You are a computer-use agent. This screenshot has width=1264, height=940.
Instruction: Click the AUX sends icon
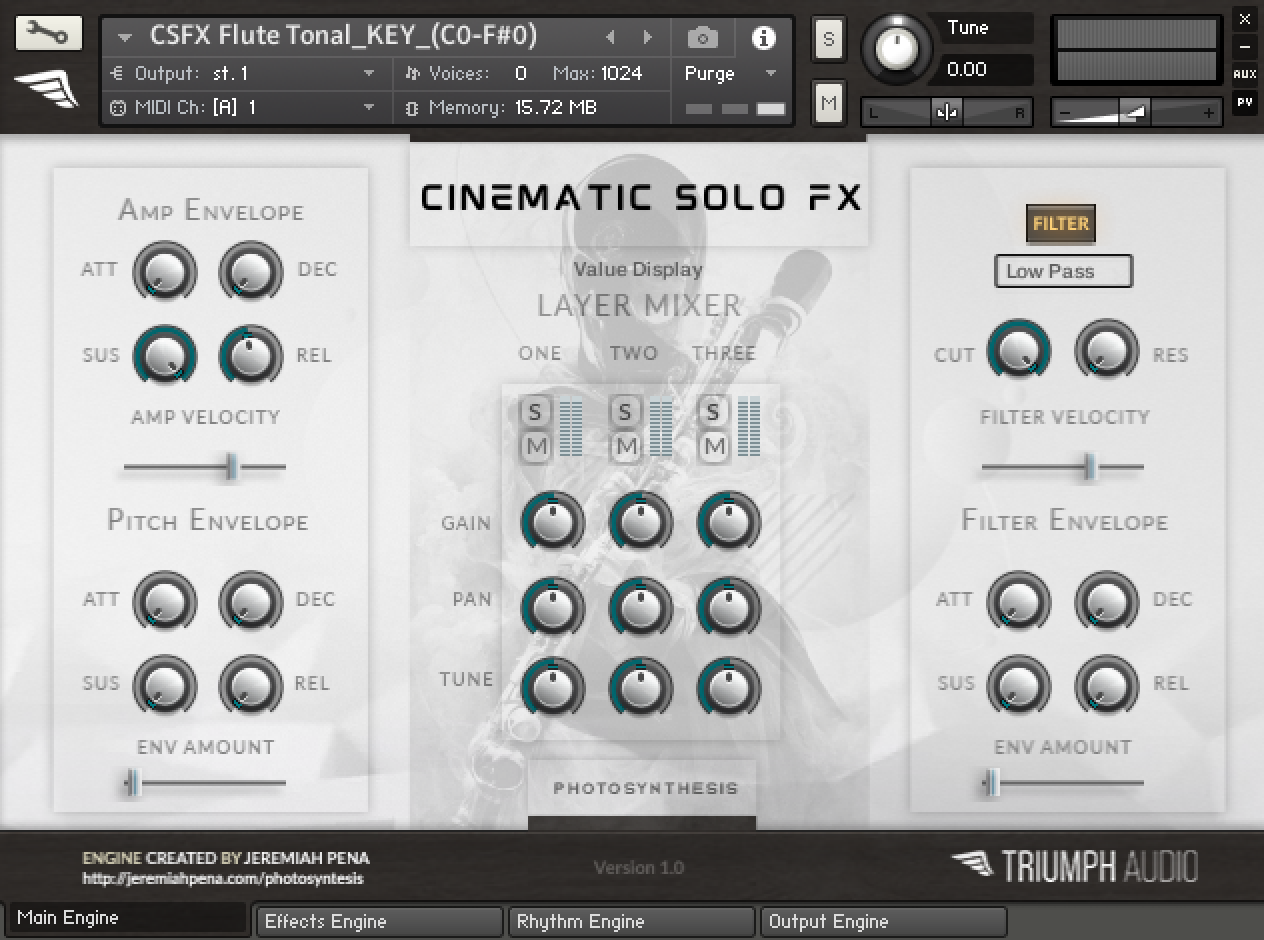pos(1244,74)
